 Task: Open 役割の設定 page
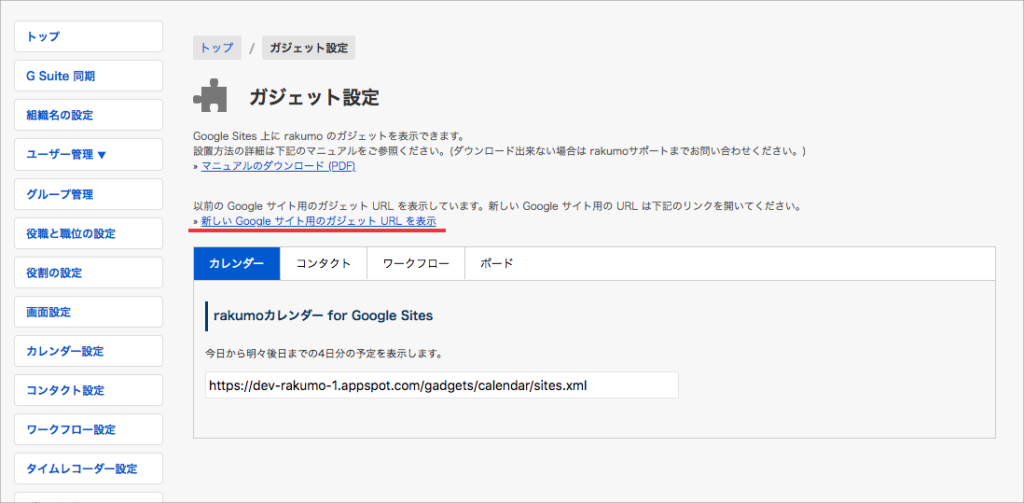(x=88, y=272)
